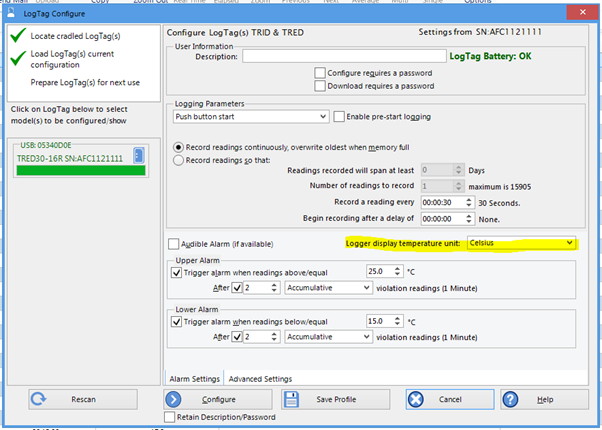Click the Rescan circular arrow icon
The height and width of the screenshot is (430, 602).
click(38, 399)
